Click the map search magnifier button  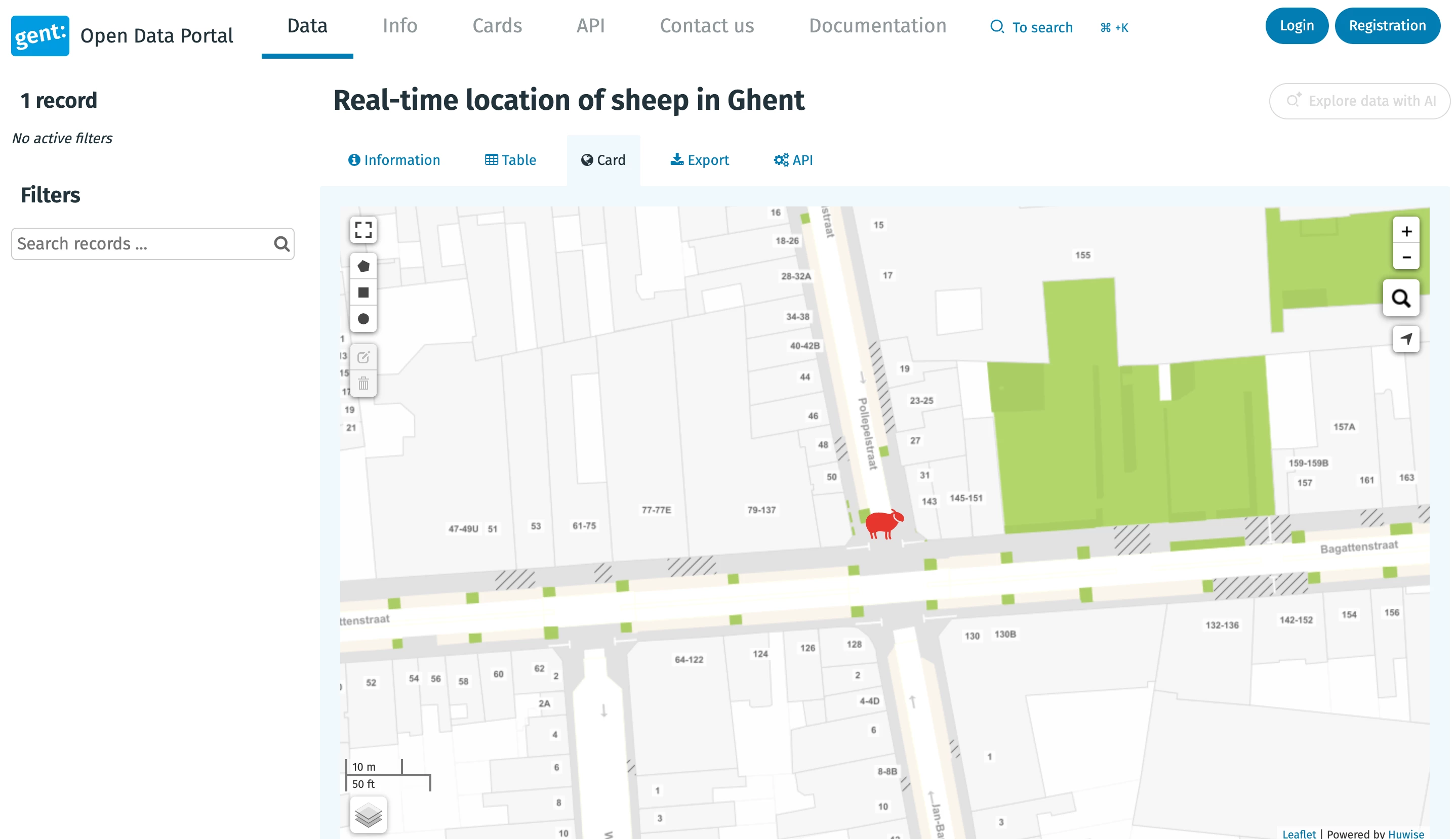[x=1400, y=298]
